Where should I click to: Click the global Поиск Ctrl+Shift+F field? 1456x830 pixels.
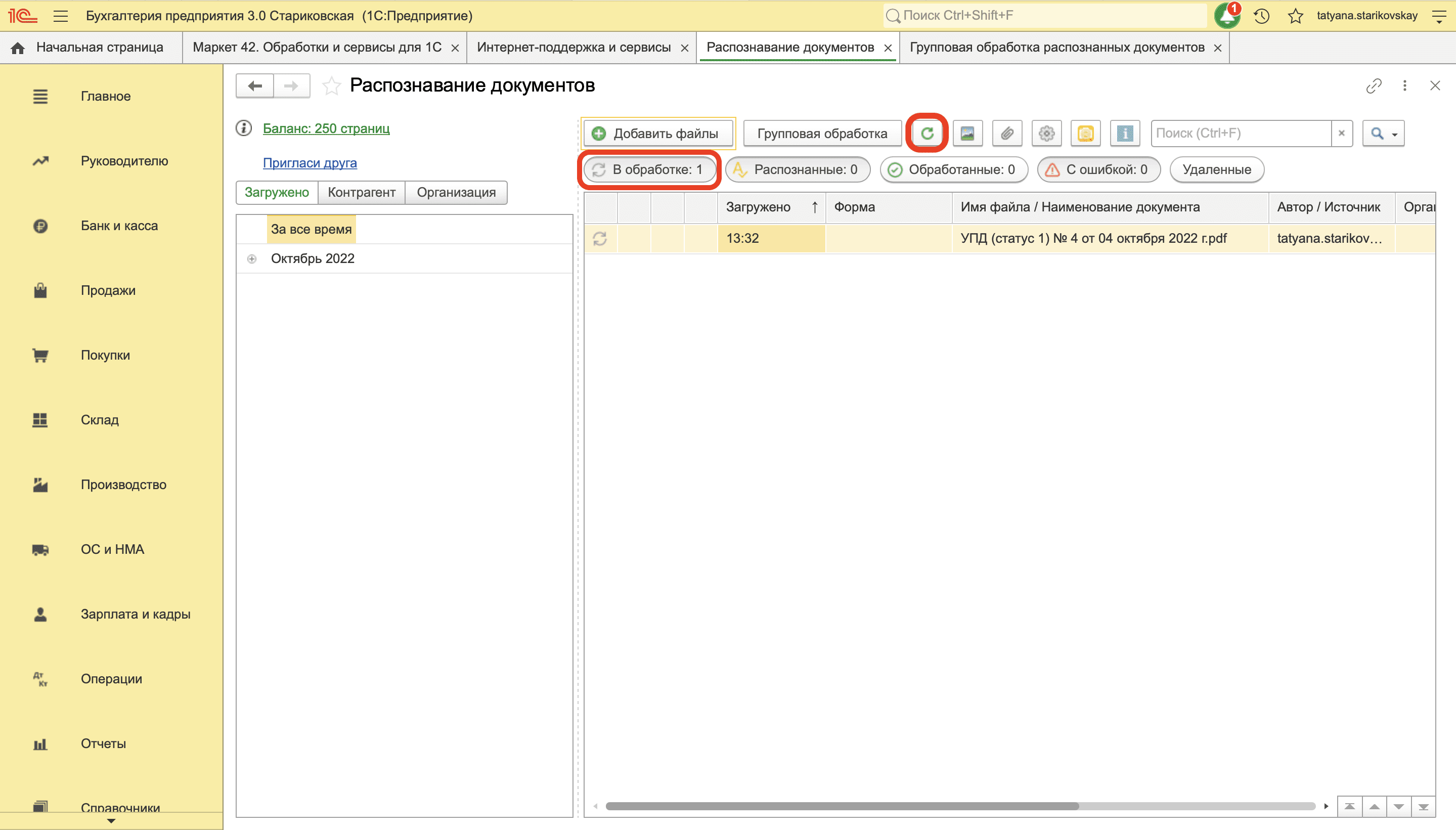[1044, 15]
